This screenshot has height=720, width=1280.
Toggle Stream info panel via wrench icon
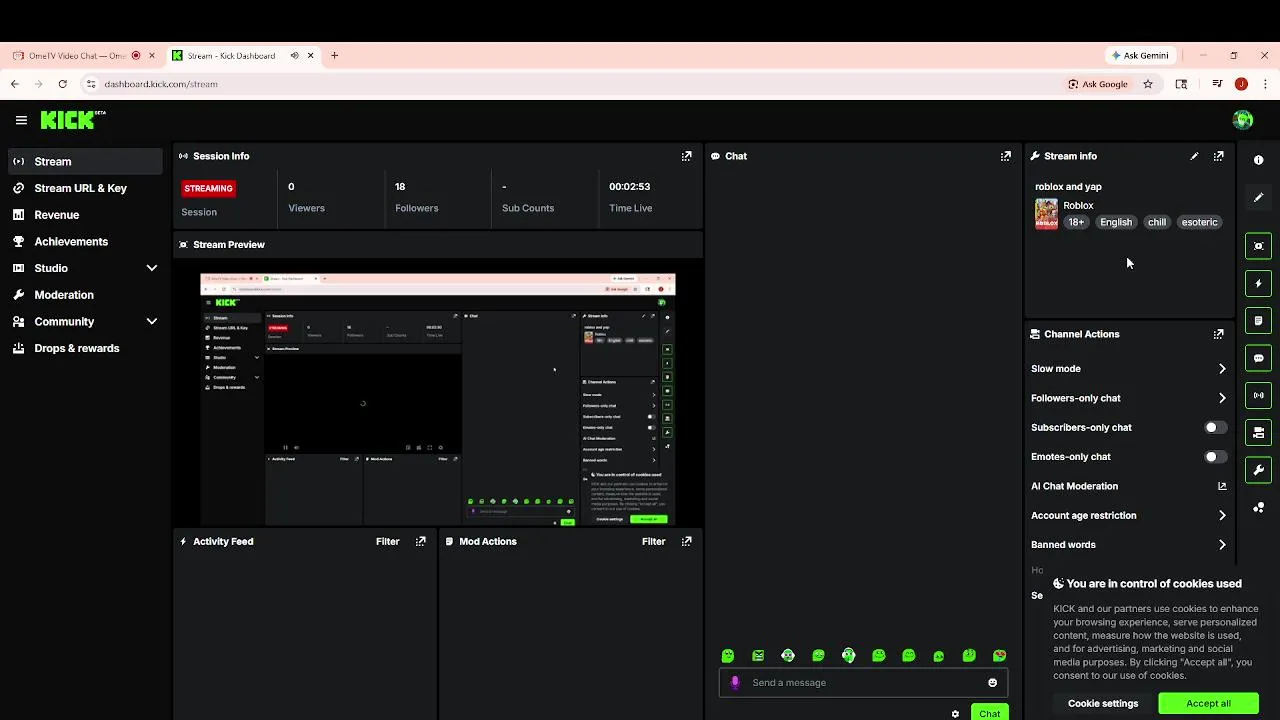point(1258,470)
